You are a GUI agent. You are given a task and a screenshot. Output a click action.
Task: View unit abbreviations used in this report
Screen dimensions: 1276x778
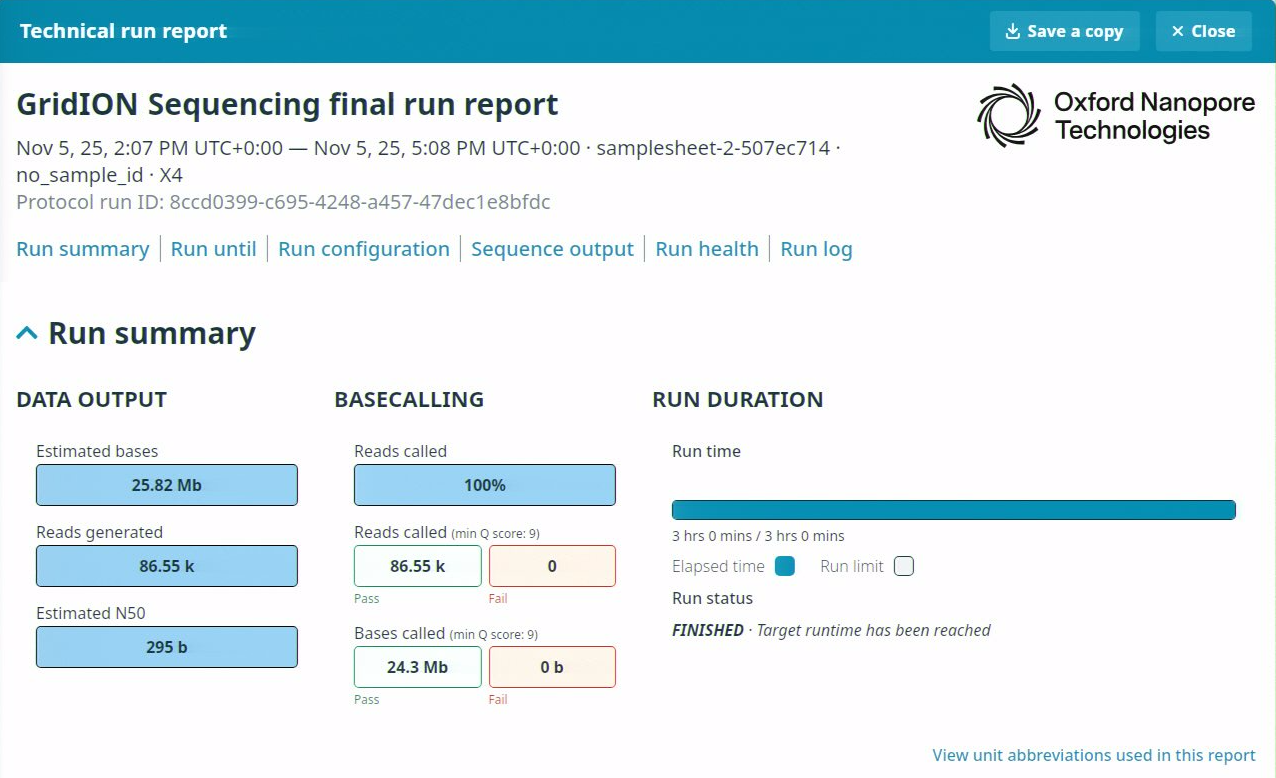1094,755
